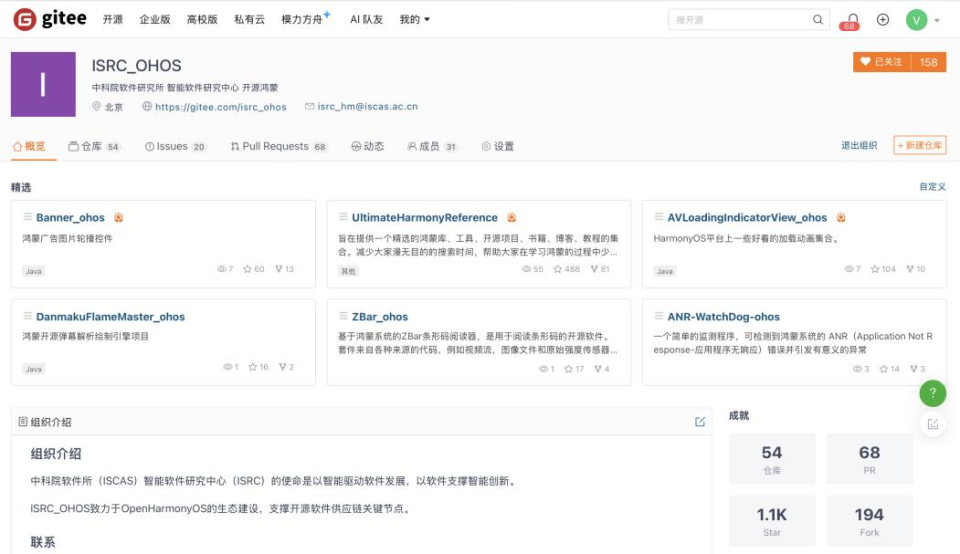960x554 pixels.
Task: Click the star count 104 on AVLoadingIndicatorView_ohos
Action: pyautogui.click(x=883, y=269)
